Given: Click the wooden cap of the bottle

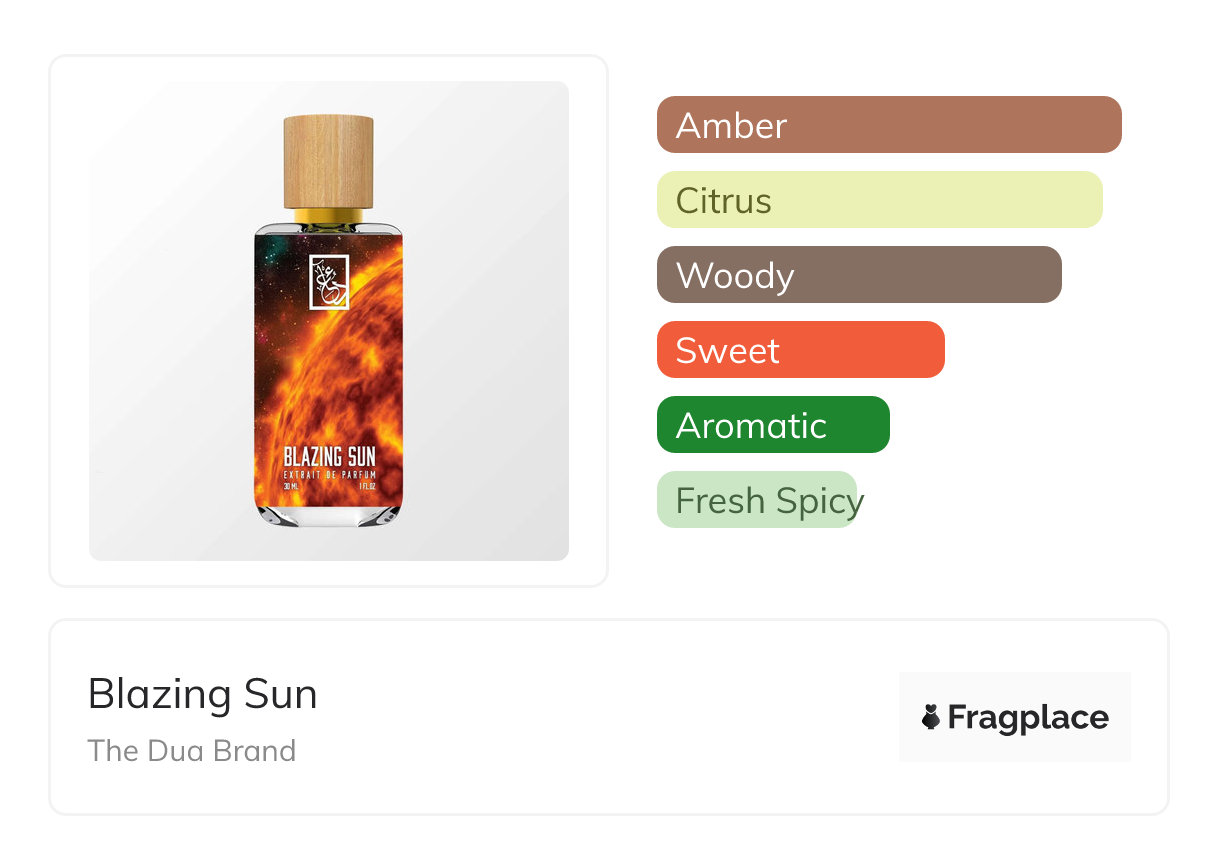Looking at the screenshot, I should pyautogui.click(x=328, y=160).
